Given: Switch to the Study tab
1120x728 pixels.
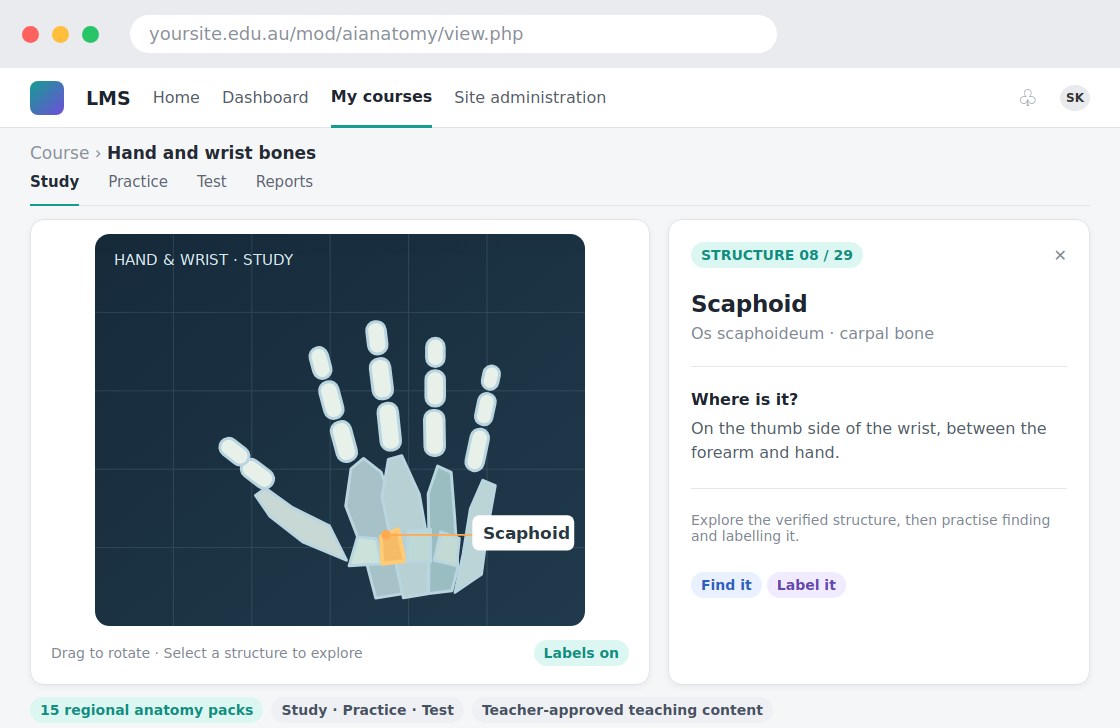Looking at the screenshot, I should point(54,181).
